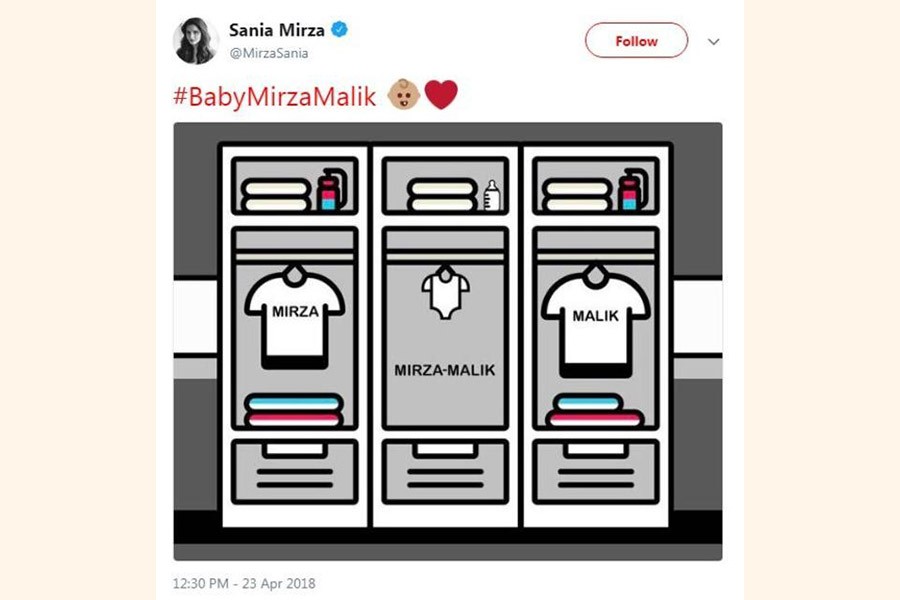This screenshot has height=600, width=900.
Task: Click the baby milk bottle icon
Action: point(492,195)
